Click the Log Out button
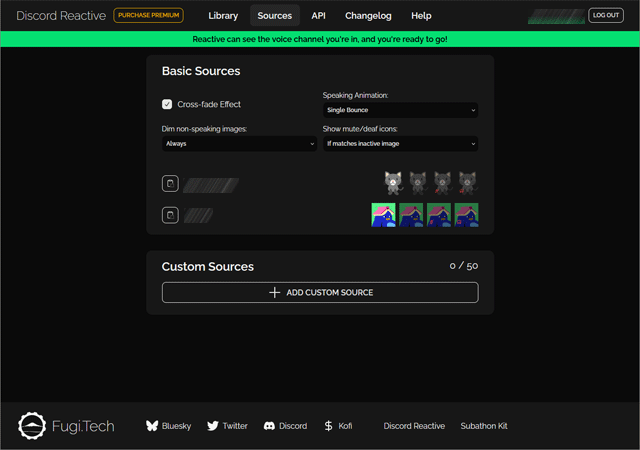Viewport: 640px width, 450px height. (606, 15)
